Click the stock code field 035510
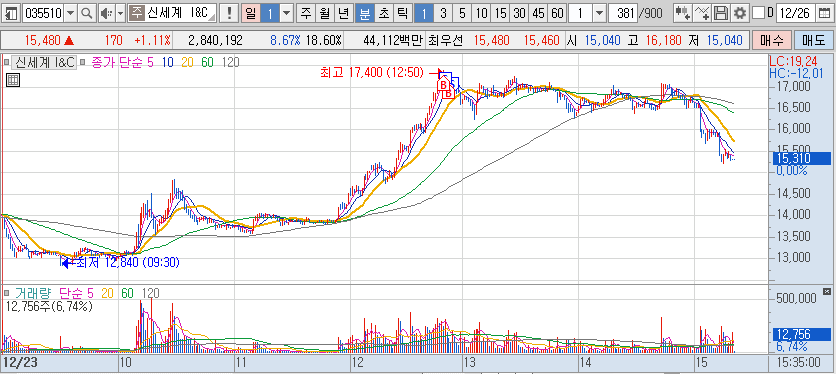Viewport: 836px width, 374px height. pyautogui.click(x=44, y=13)
